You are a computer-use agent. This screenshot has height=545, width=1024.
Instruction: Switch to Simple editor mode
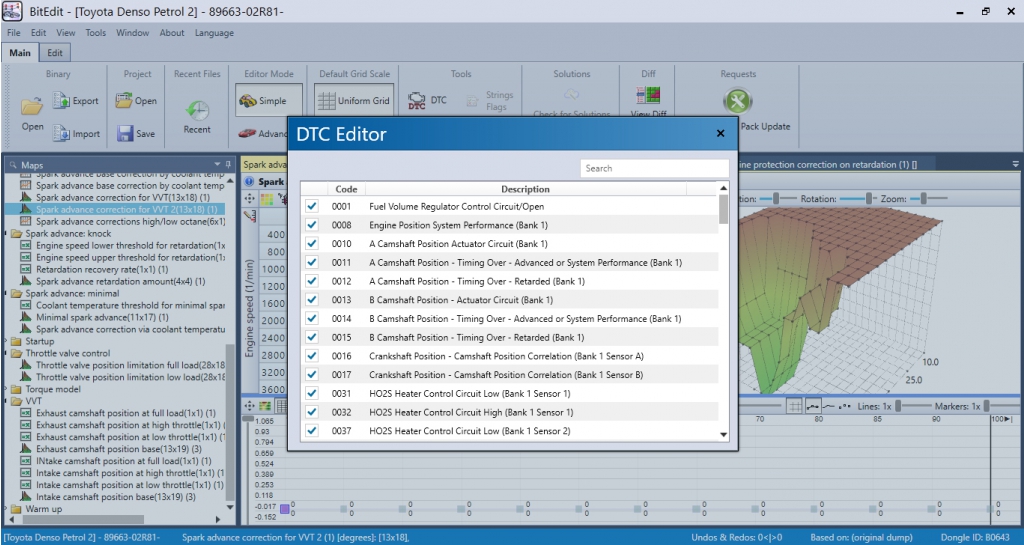tap(269, 101)
